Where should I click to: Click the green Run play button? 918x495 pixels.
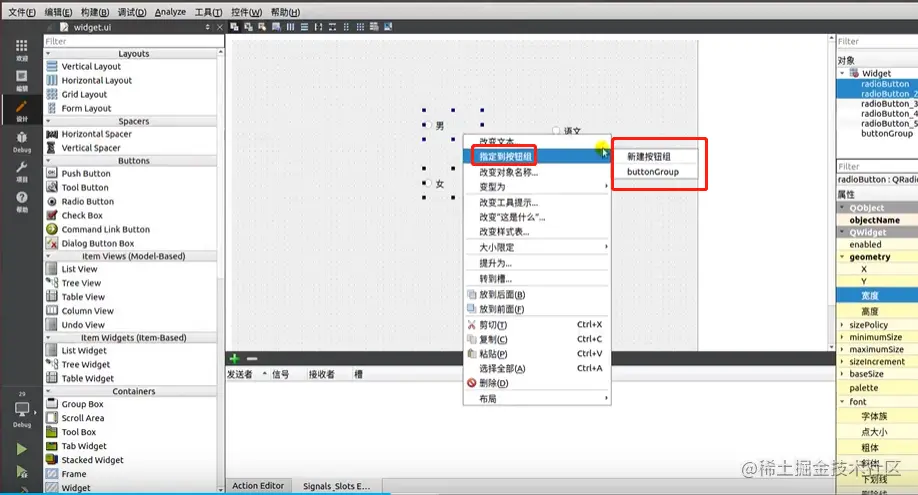coord(22,449)
